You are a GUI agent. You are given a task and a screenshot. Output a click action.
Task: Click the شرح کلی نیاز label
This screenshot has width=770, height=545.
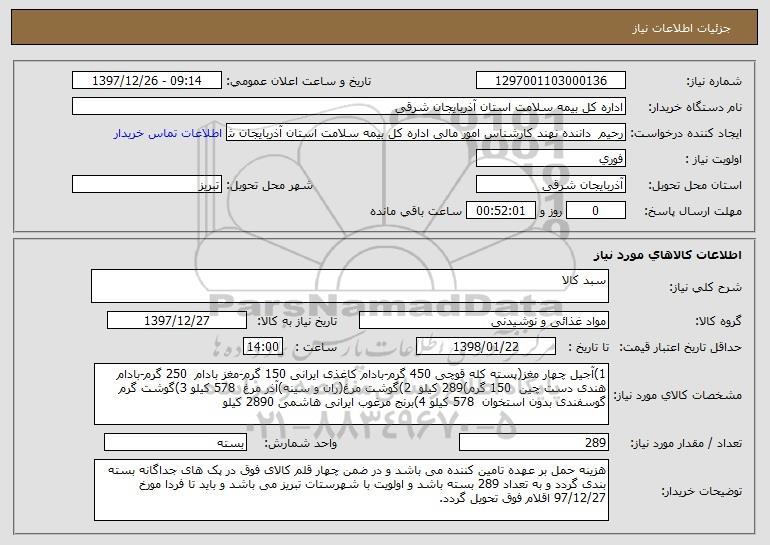(x=706, y=288)
